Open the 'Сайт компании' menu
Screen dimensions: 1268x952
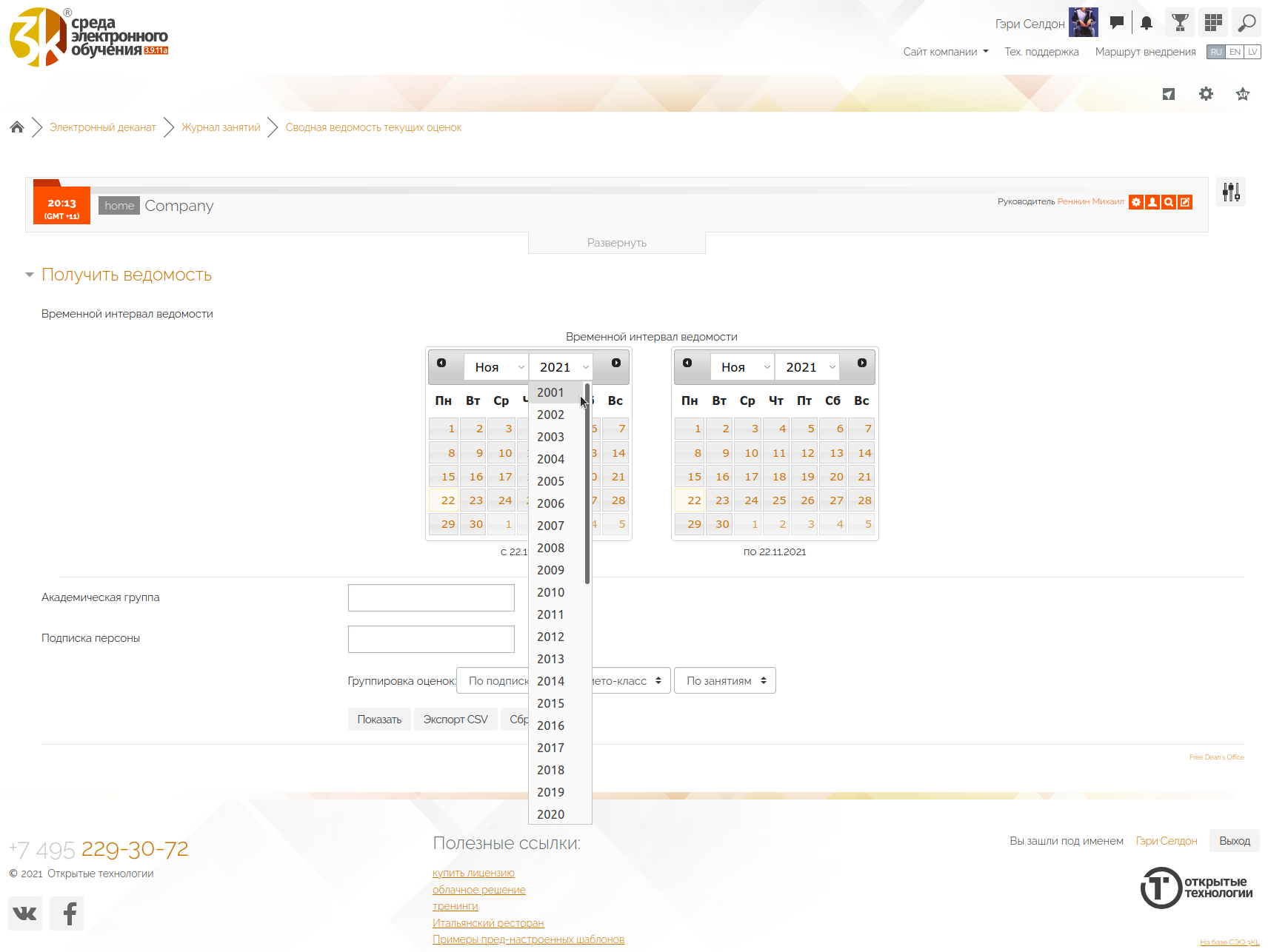945,52
